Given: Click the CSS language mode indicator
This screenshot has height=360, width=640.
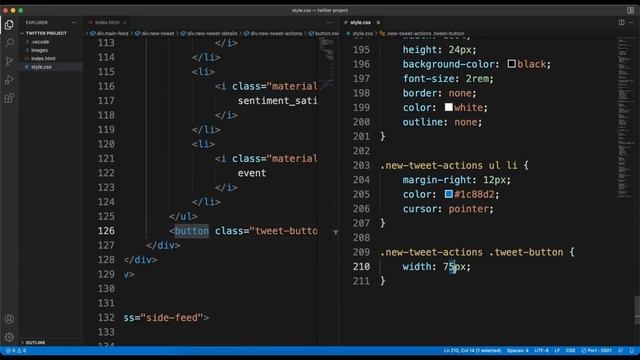Looking at the screenshot, I should point(570,351).
